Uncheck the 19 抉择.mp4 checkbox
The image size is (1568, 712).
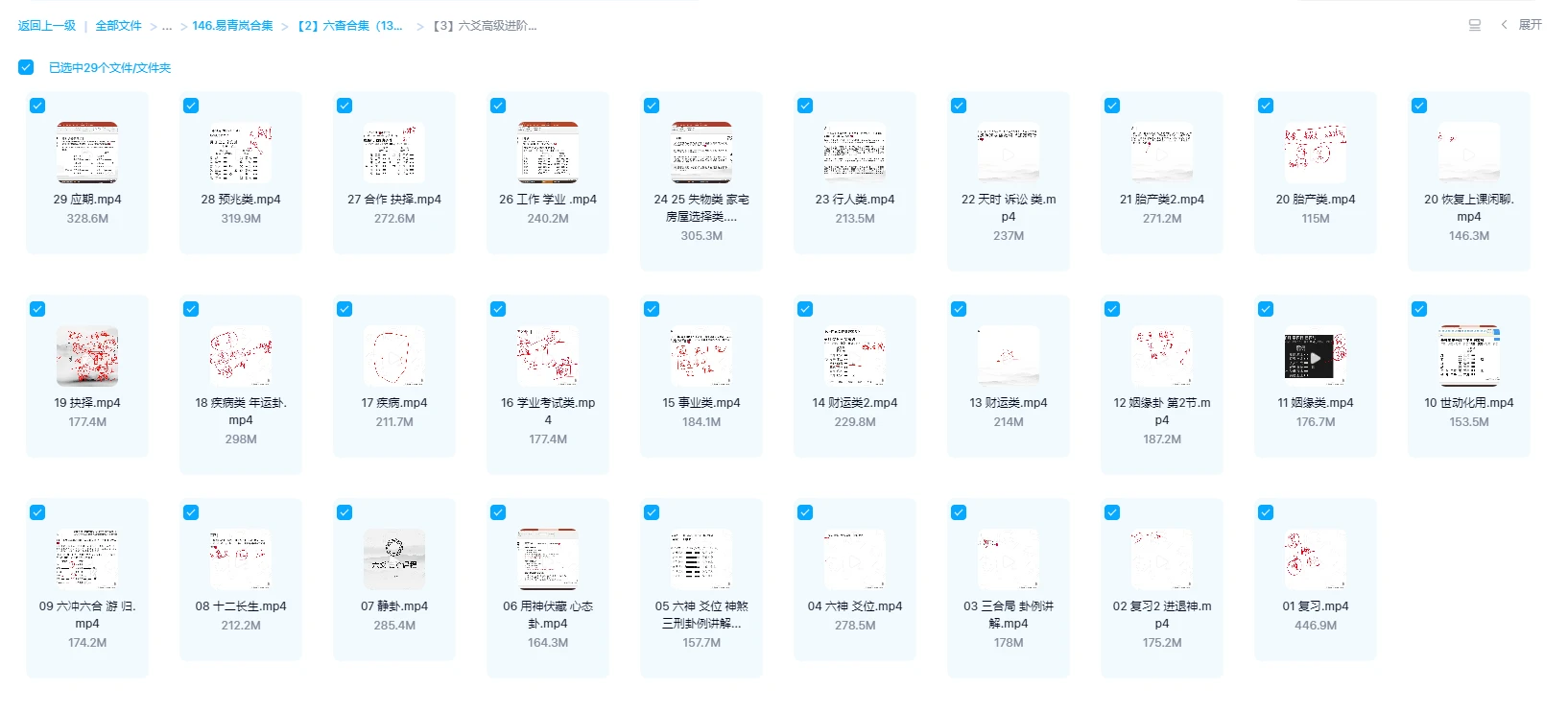37,309
